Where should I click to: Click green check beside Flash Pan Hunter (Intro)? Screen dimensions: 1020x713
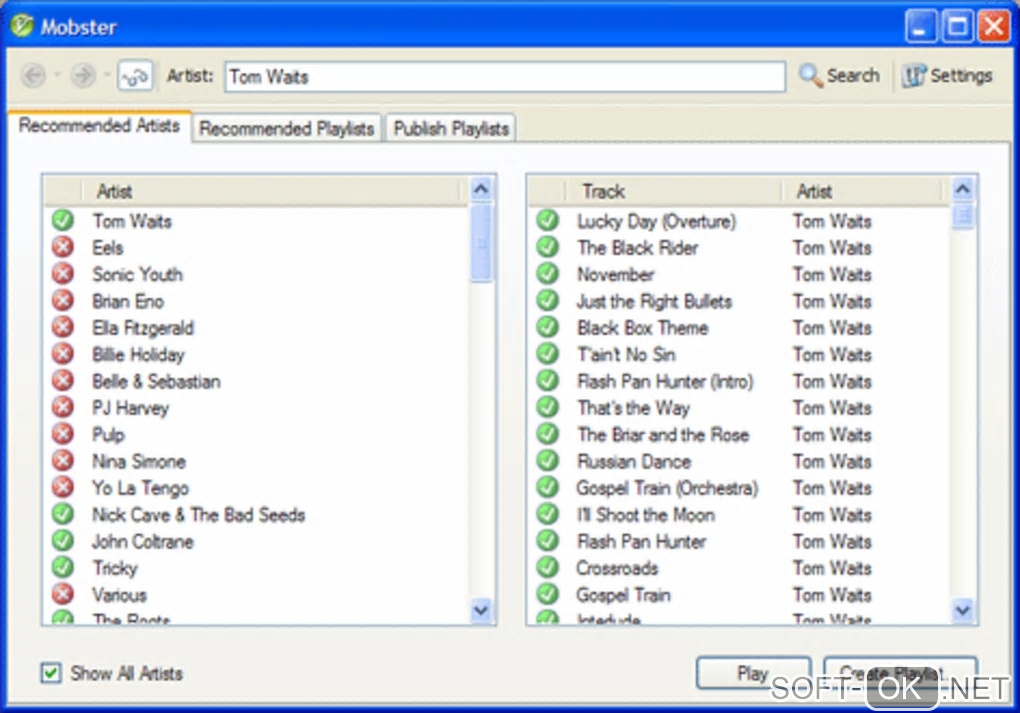tap(548, 381)
